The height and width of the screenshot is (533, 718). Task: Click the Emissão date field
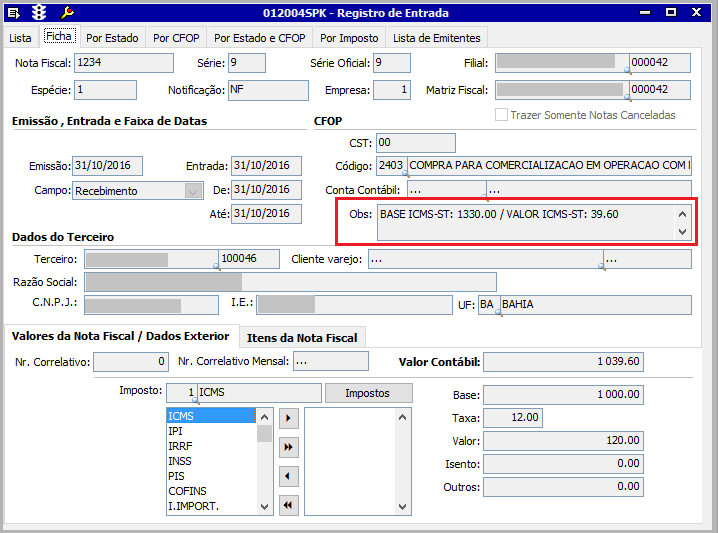click(x=107, y=166)
